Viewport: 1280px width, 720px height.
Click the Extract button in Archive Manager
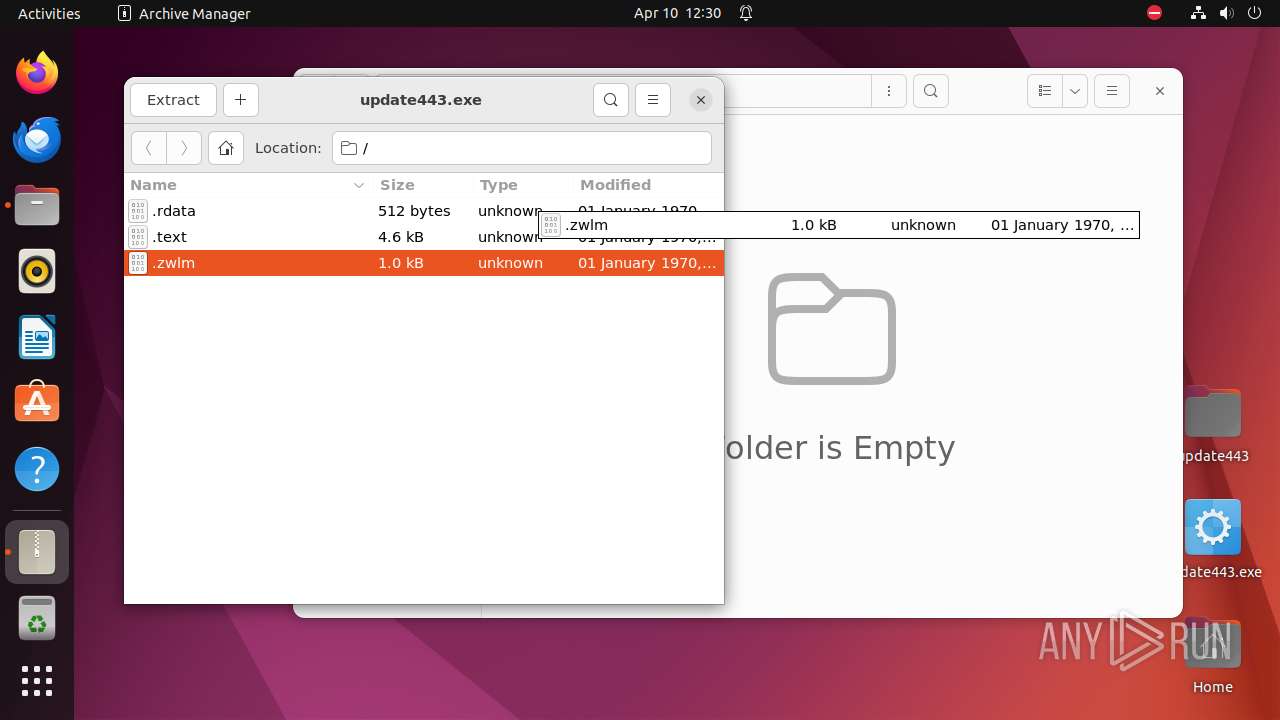tap(173, 100)
